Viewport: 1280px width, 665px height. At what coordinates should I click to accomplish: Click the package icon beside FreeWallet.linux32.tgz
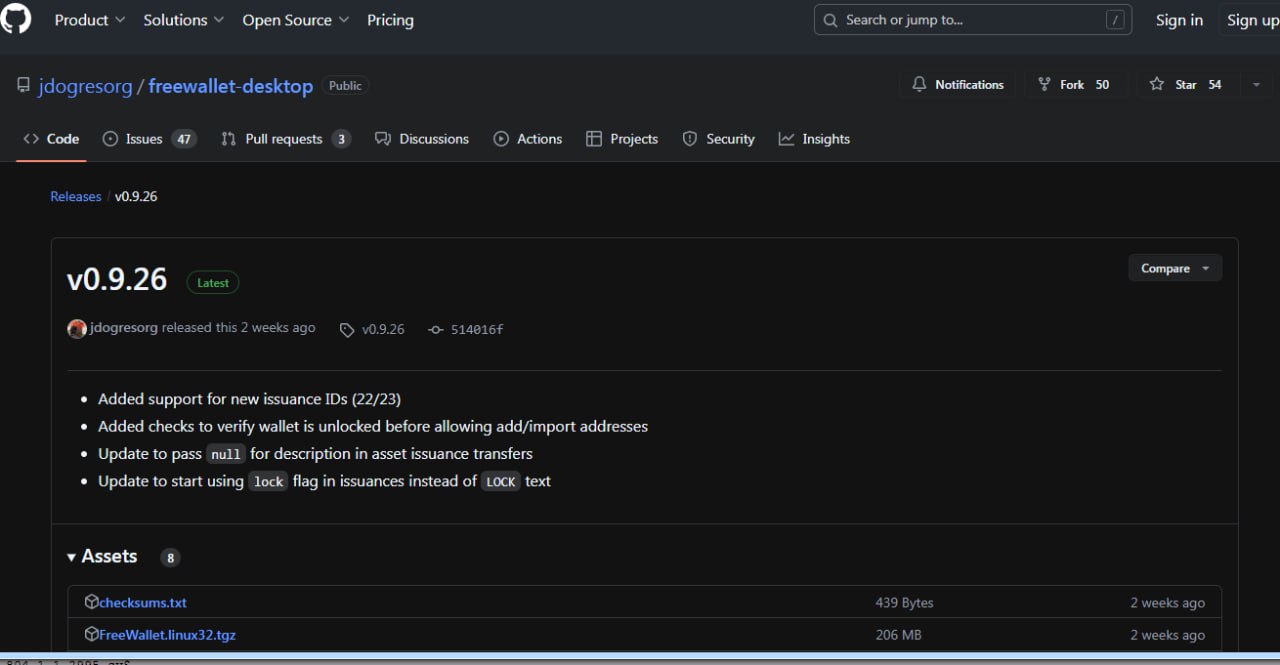(92, 634)
